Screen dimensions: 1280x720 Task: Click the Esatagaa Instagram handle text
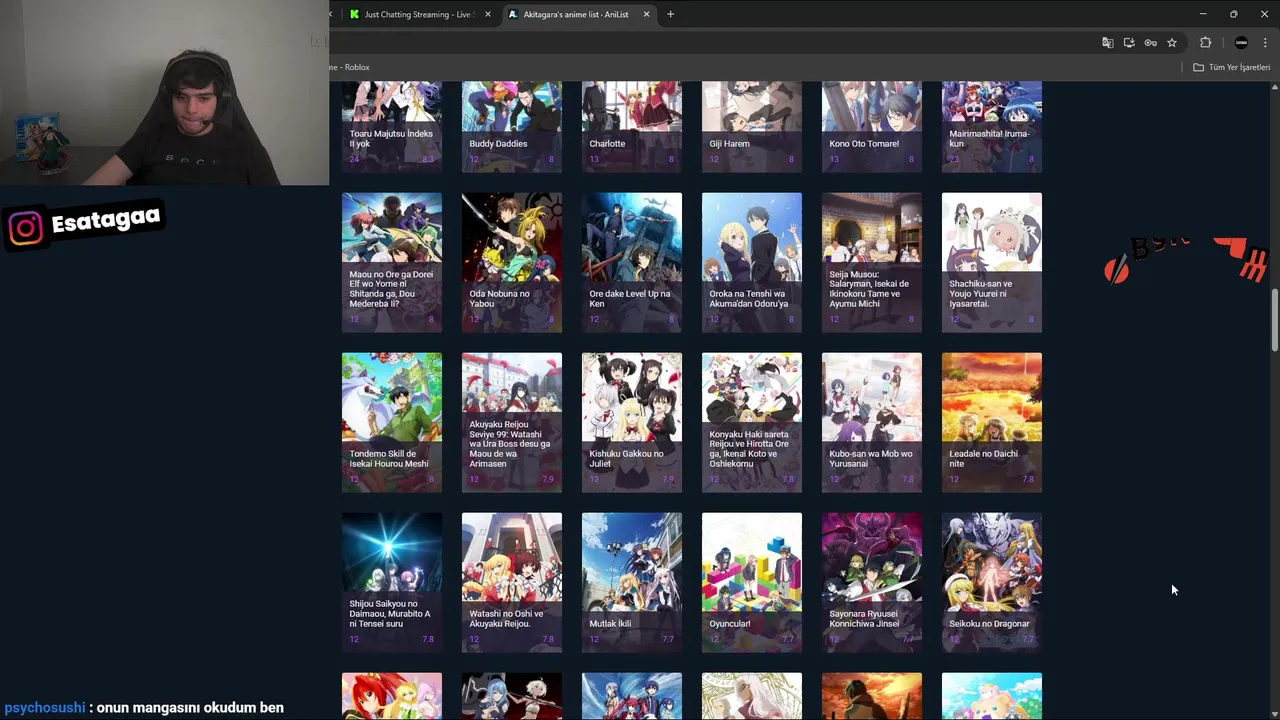pos(106,220)
